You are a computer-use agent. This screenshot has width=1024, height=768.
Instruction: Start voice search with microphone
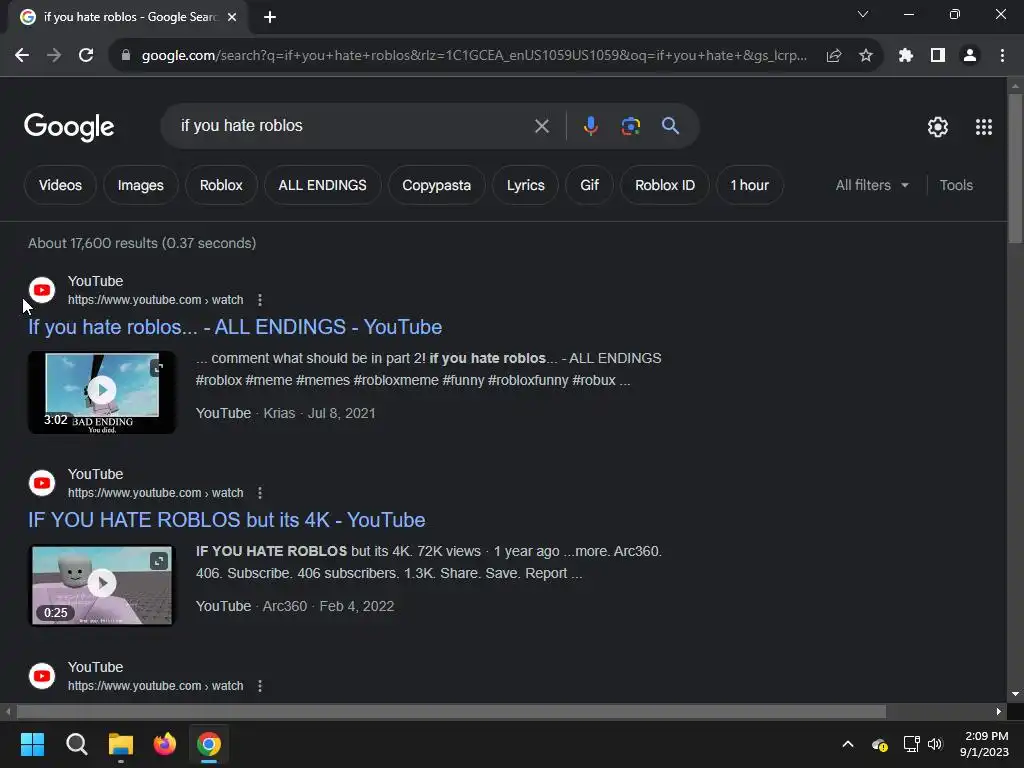tap(590, 126)
